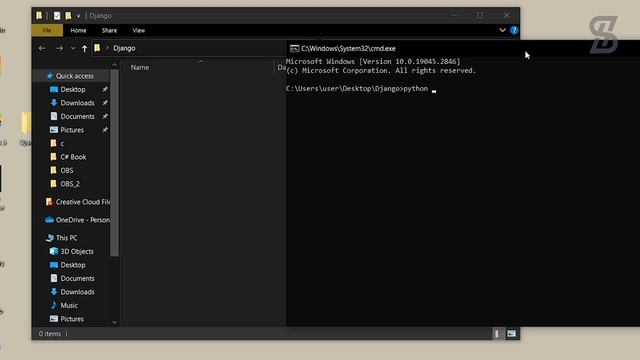Open pinned Pictures under Quick access
640x360 pixels.
(x=72, y=130)
